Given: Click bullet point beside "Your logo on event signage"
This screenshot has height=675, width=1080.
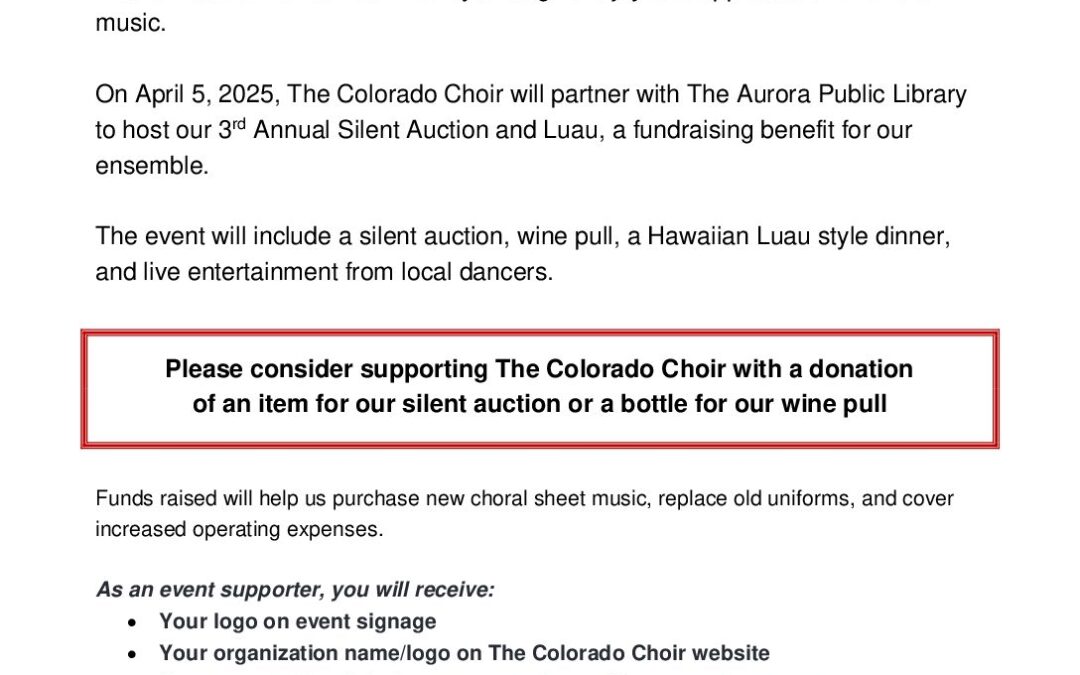Looking at the screenshot, I should coord(134,622).
